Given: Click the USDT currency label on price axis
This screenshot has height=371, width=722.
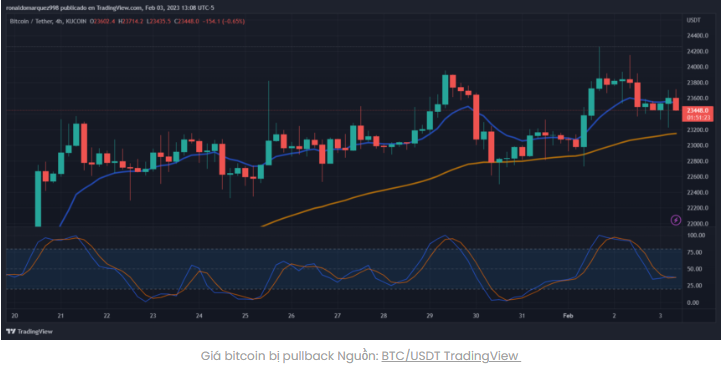Looking at the screenshot, I should pos(693,20).
